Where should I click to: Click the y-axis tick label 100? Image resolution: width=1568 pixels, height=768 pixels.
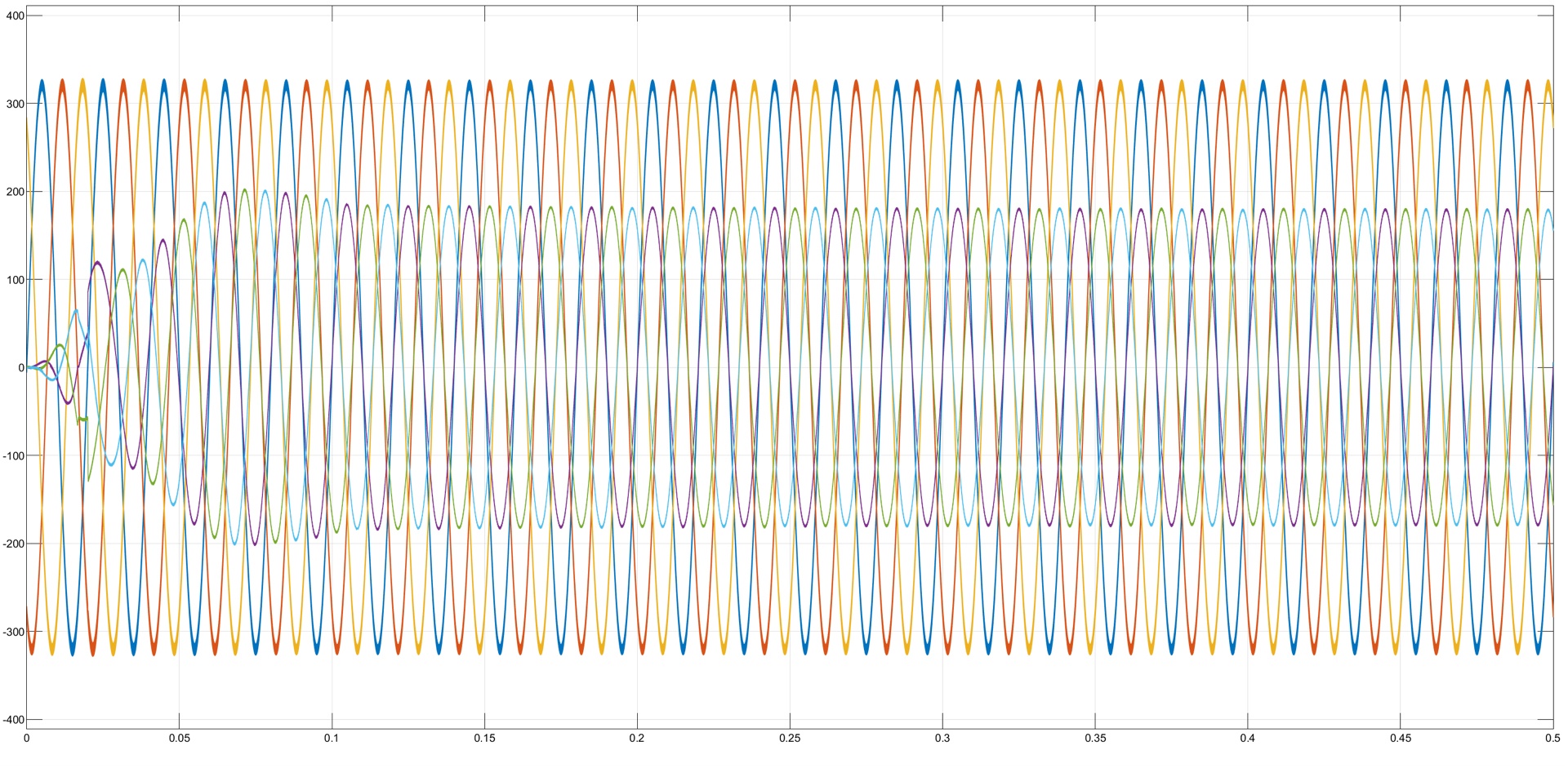tap(15, 280)
